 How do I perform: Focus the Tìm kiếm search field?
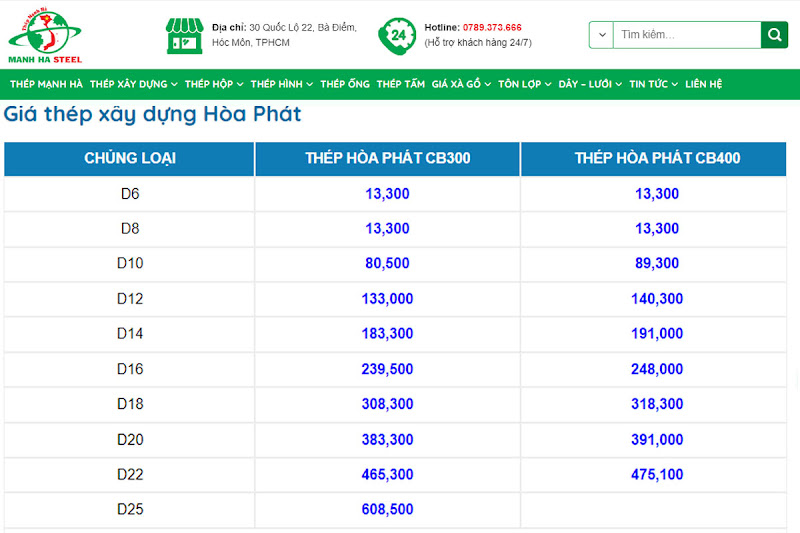coord(687,35)
